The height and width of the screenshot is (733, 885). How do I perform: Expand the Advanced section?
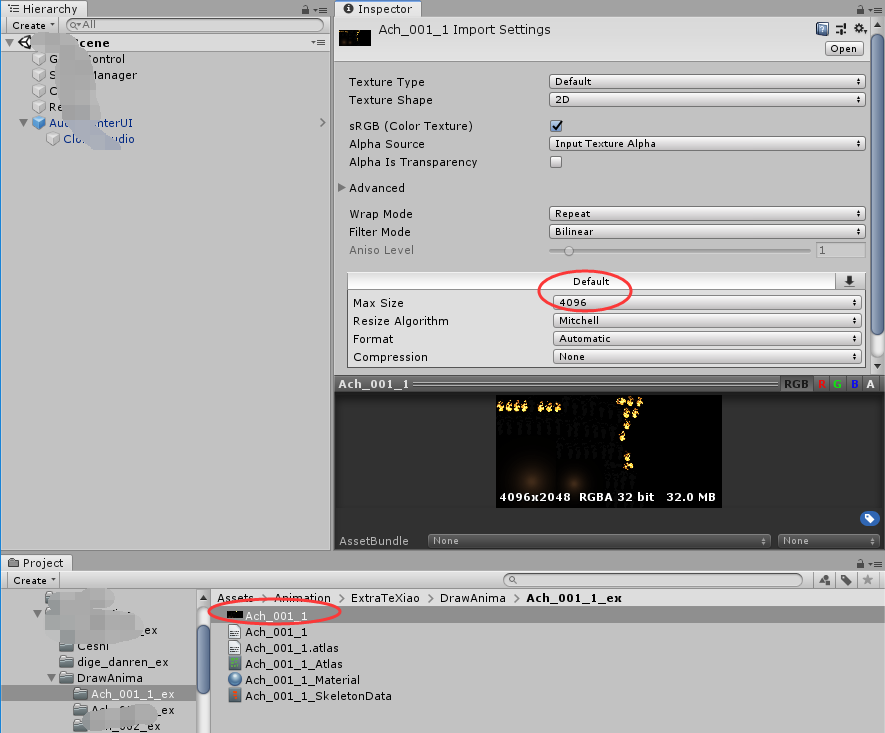point(341,187)
